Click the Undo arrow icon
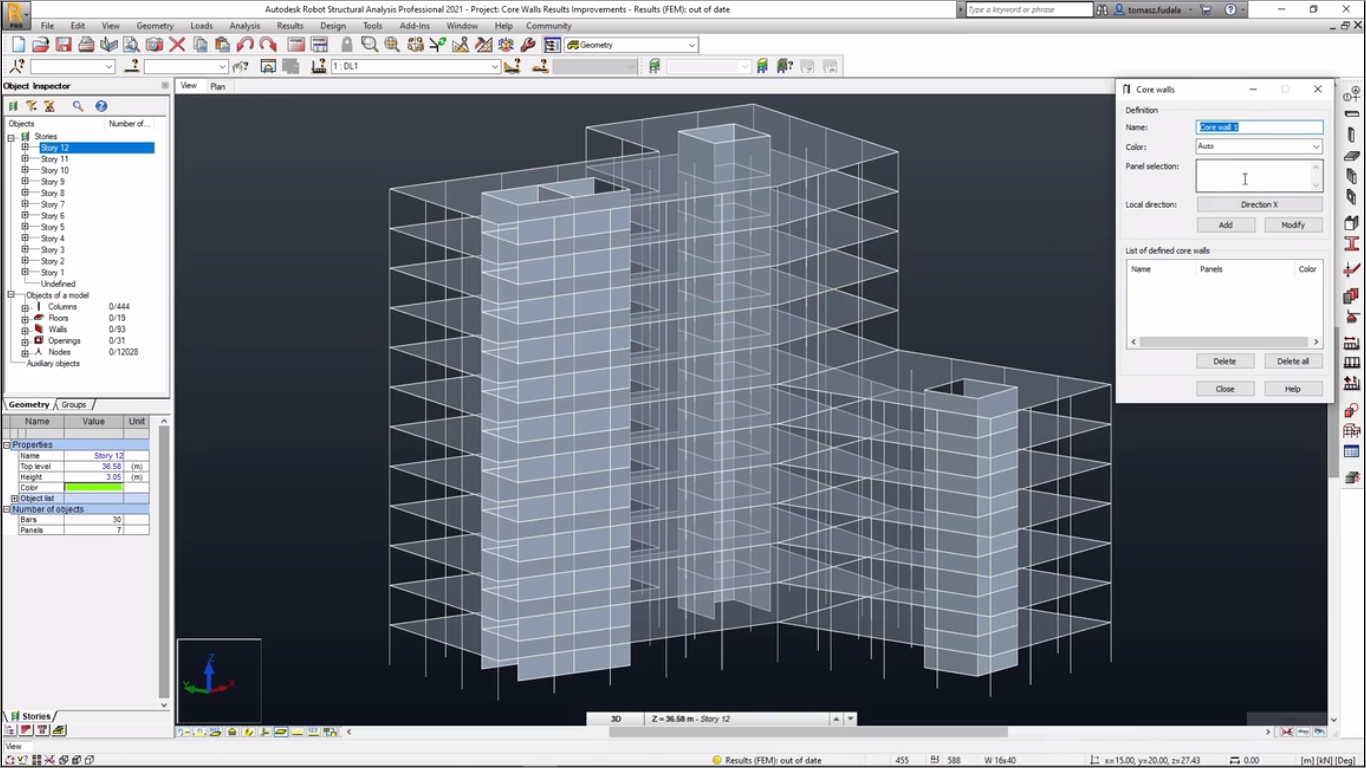The image size is (1366, 768). pyautogui.click(x=245, y=45)
